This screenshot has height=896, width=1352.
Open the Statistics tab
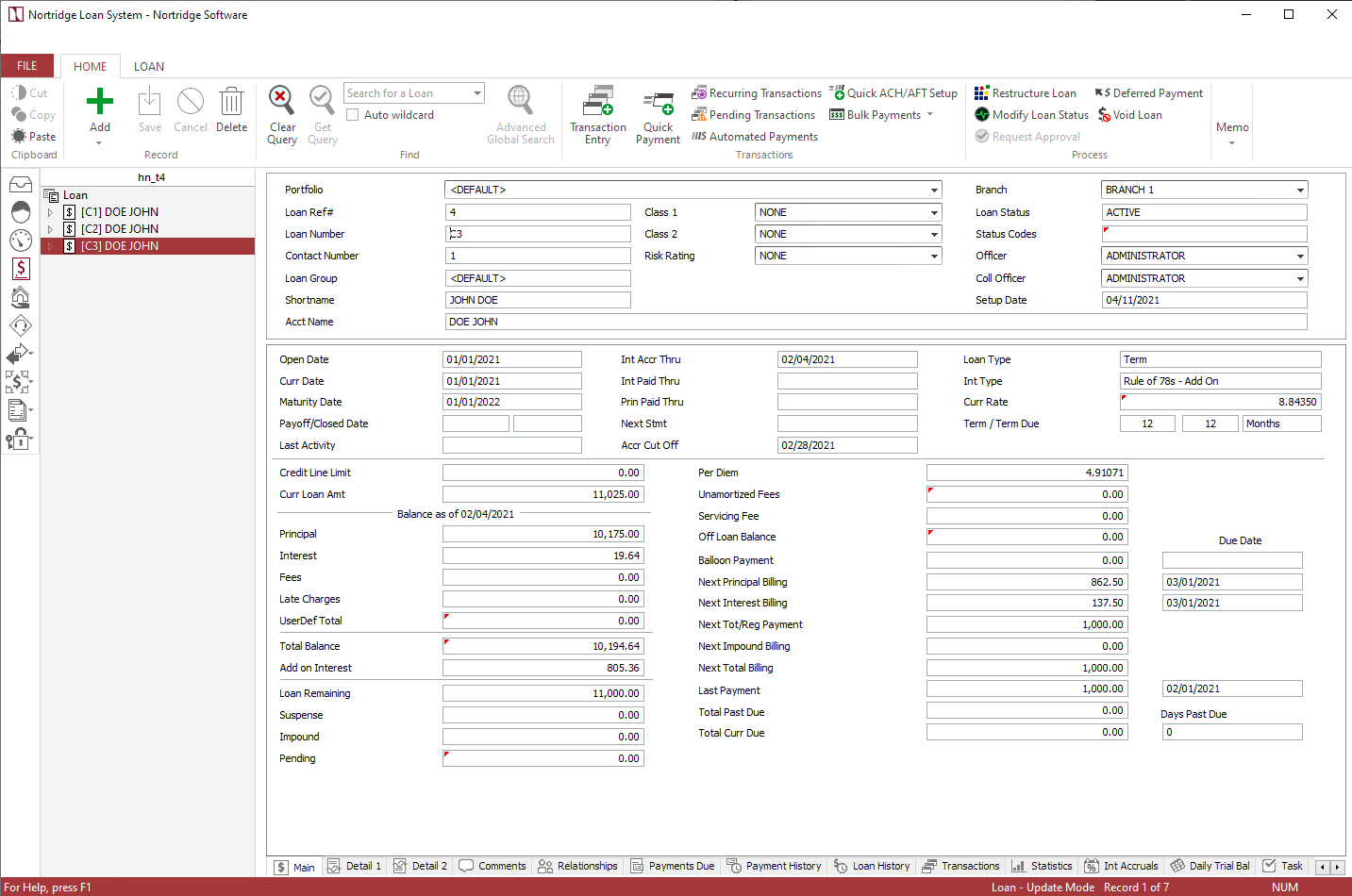(x=1043, y=866)
